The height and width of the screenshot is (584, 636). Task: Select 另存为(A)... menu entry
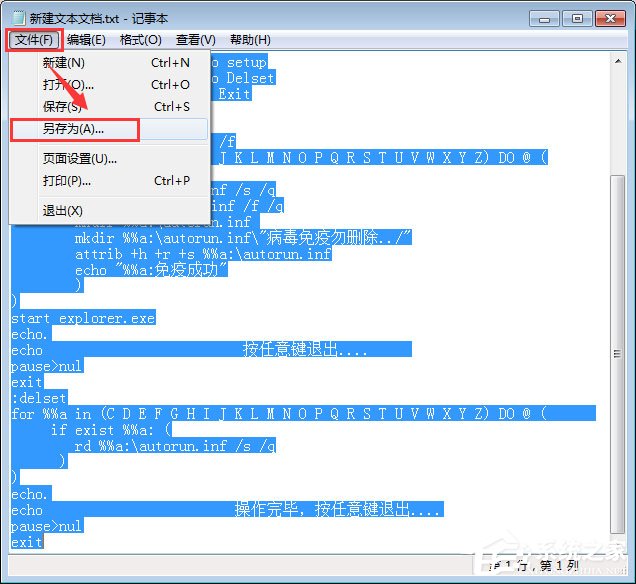(x=110, y=129)
